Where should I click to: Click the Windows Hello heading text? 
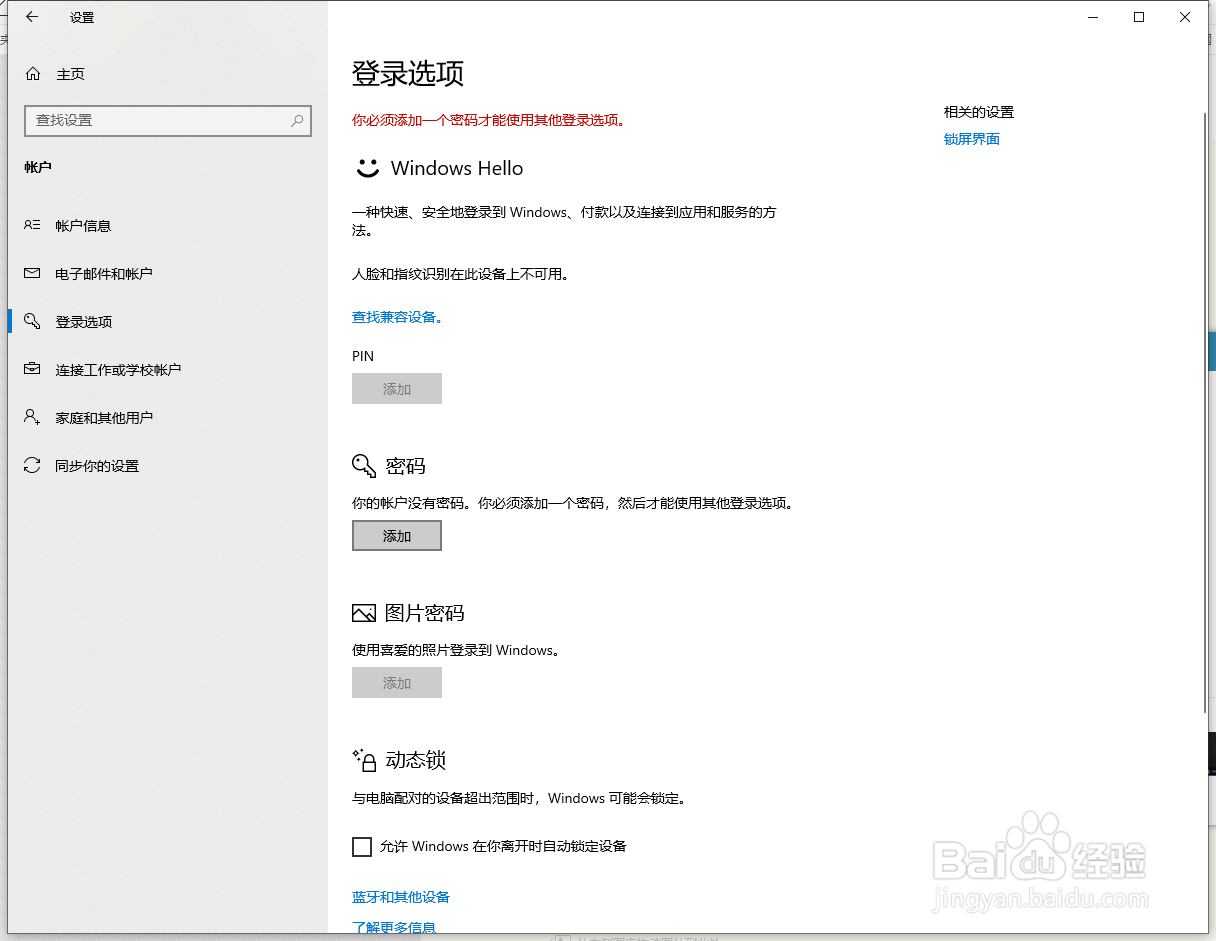tap(457, 168)
